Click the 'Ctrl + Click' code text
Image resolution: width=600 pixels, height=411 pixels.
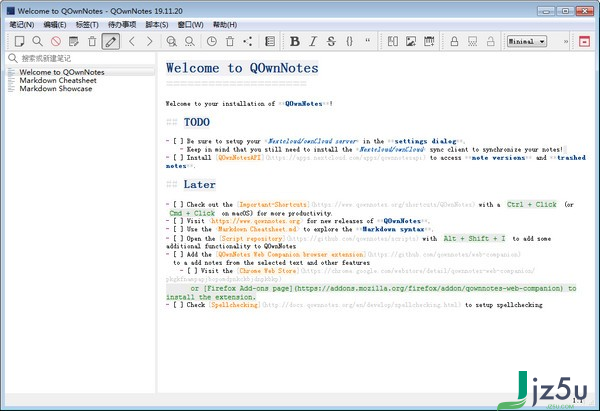click(532, 205)
